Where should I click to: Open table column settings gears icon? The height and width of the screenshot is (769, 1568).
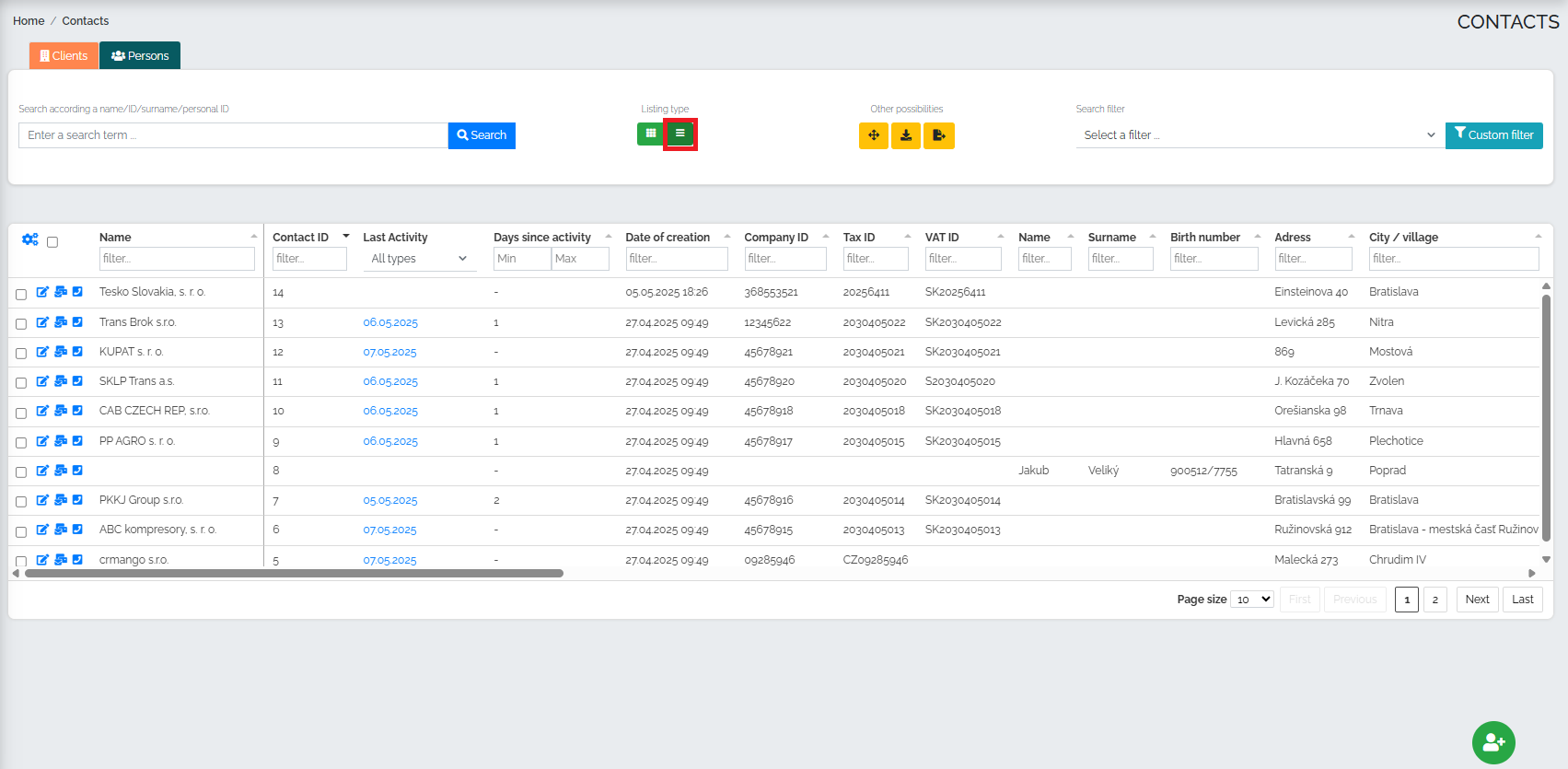(x=30, y=239)
